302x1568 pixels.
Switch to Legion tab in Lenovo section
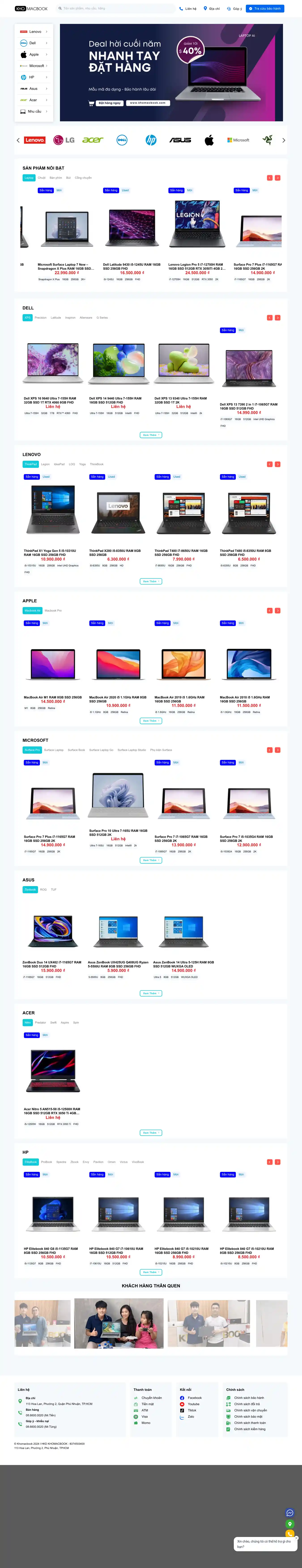[46, 464]
